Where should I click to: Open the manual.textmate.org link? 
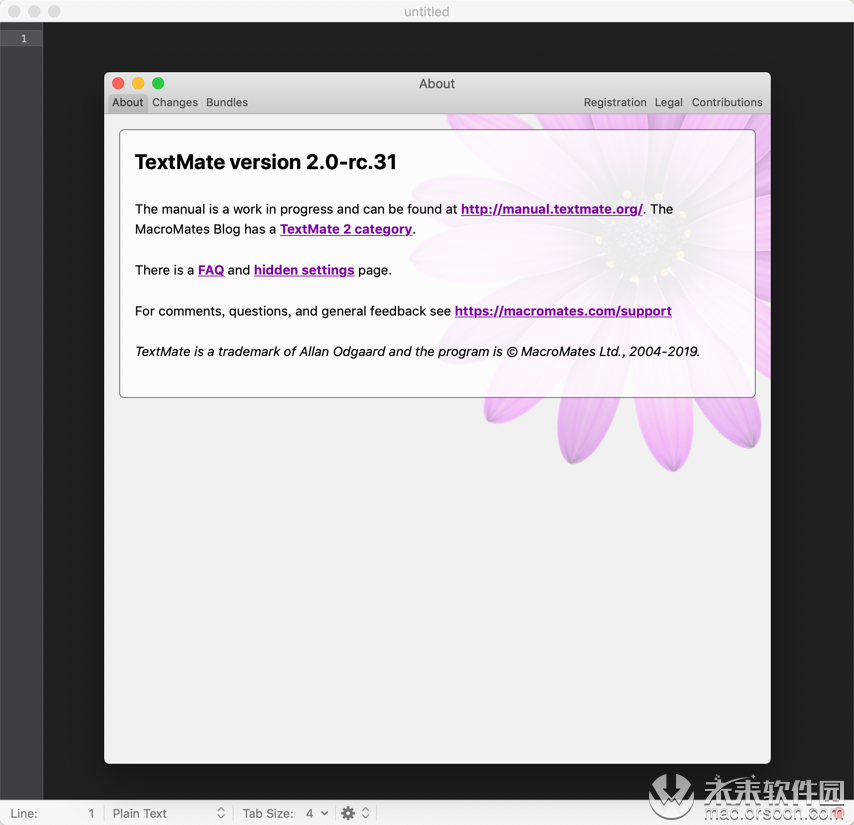pyautogui.click(x=552, y=209)
